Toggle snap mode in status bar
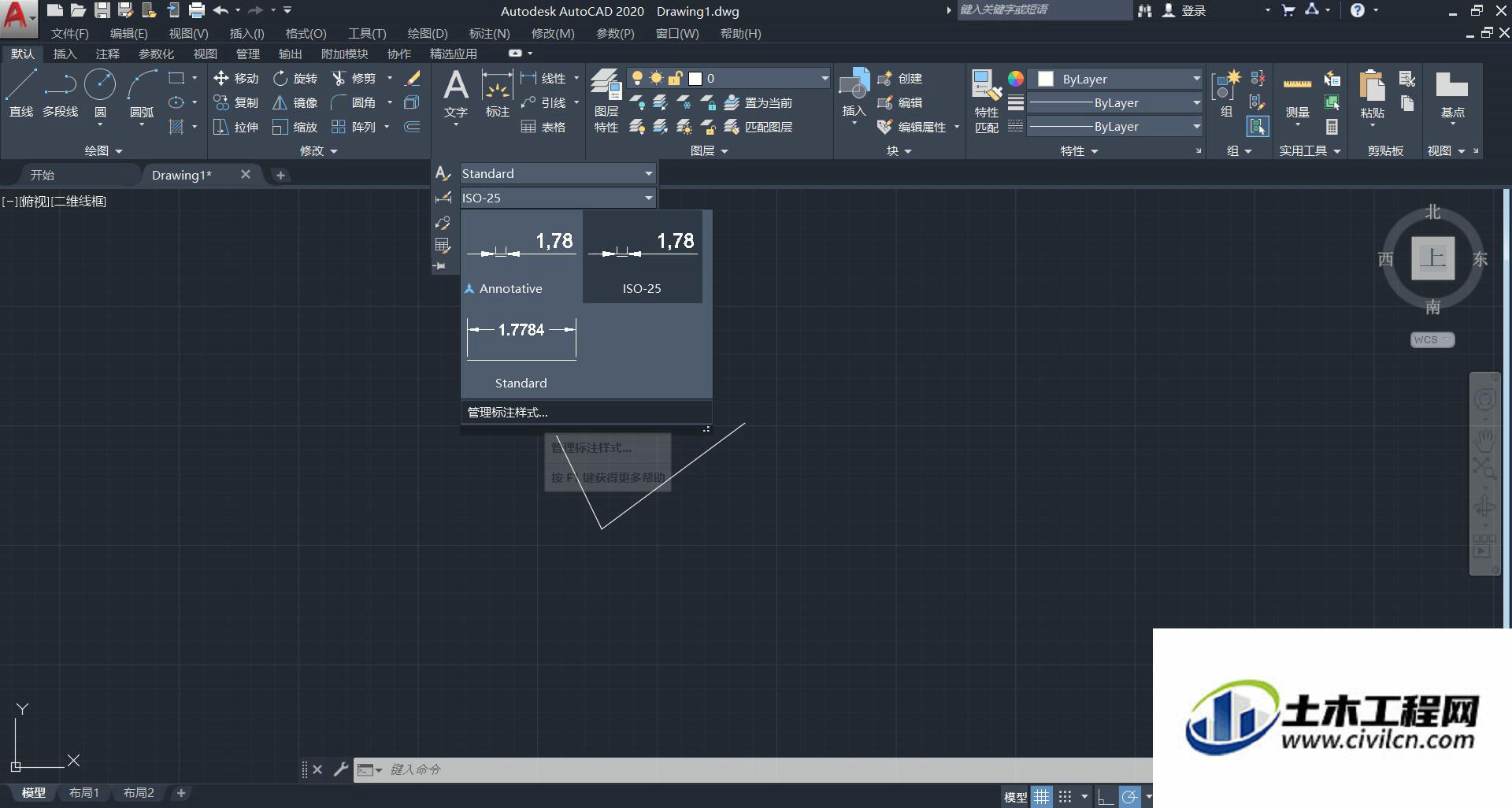1512x808 pixels. click(x=1065, y=797)
